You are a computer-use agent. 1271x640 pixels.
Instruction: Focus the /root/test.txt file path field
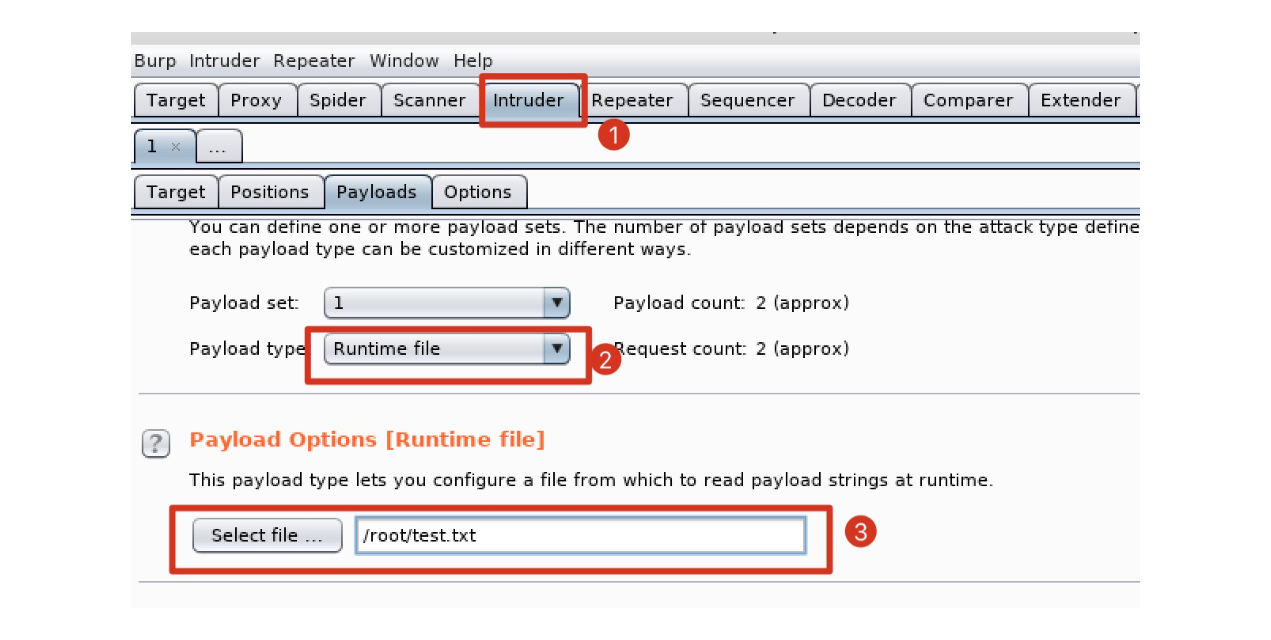(x=580, y=535)
